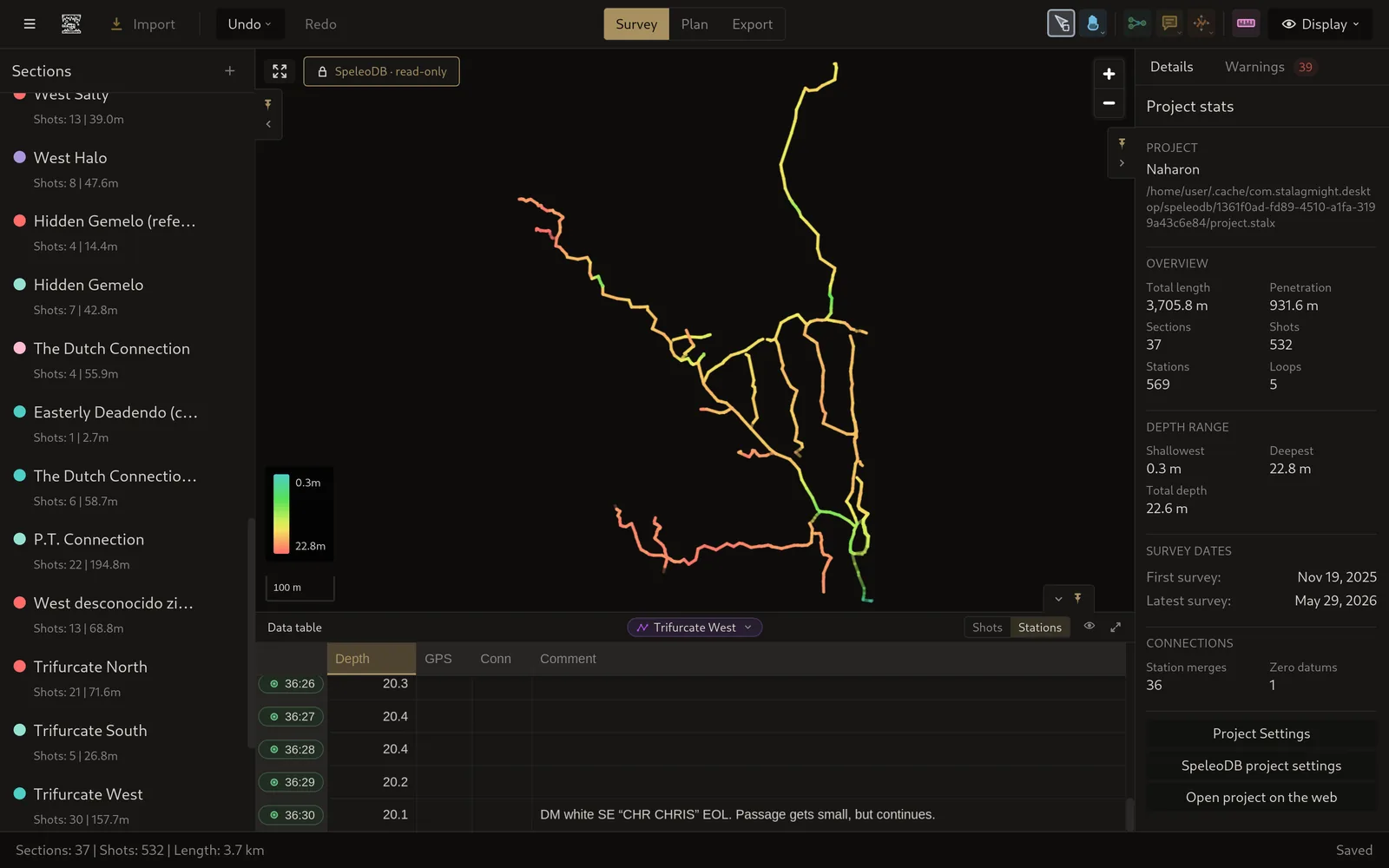Zoom in with the plus button
Viewport: 1389px width, 868px height.
pyautogui.click(x=1109, y=74)
